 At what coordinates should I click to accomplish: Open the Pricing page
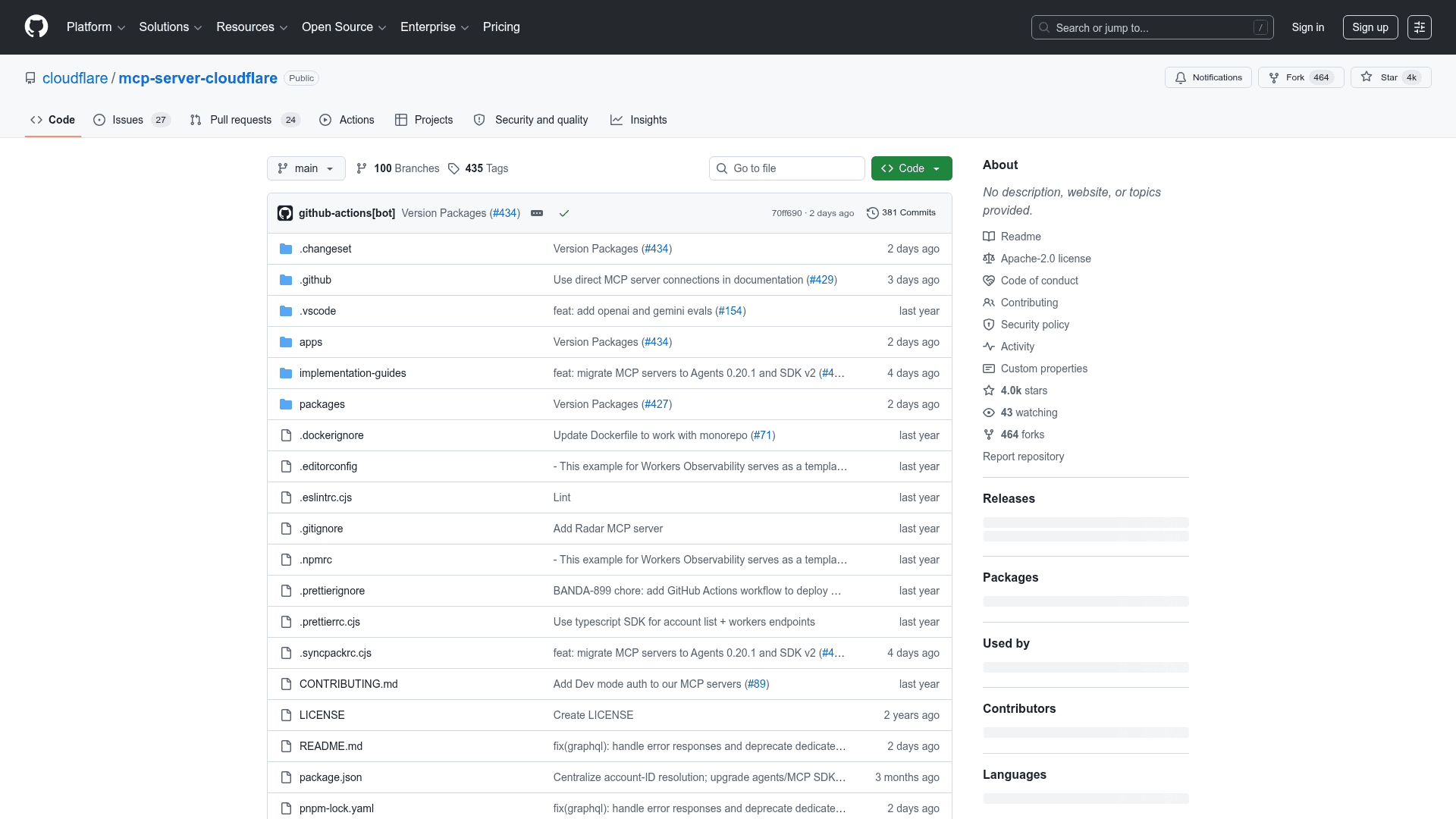(x=501, y=27)
